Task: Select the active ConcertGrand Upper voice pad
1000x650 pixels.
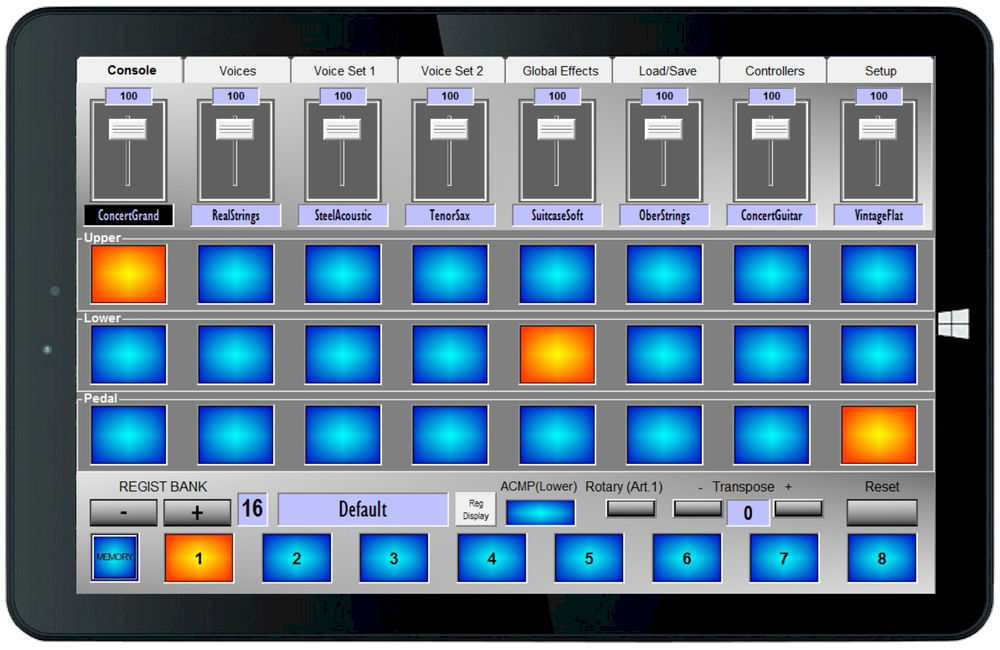Action: click(128, 274)
